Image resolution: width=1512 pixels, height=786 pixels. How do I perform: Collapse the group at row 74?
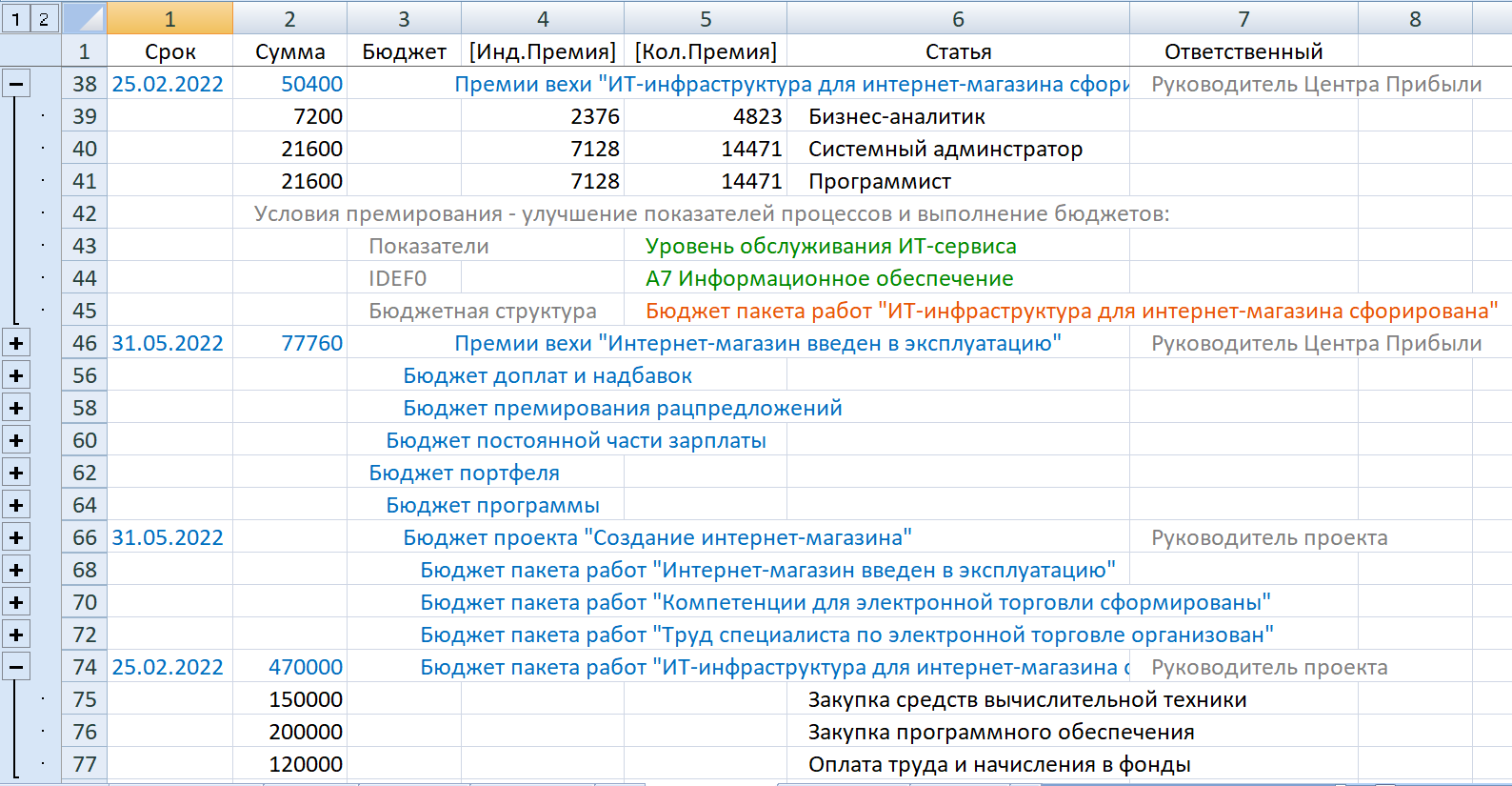click(x=16, y=667)
